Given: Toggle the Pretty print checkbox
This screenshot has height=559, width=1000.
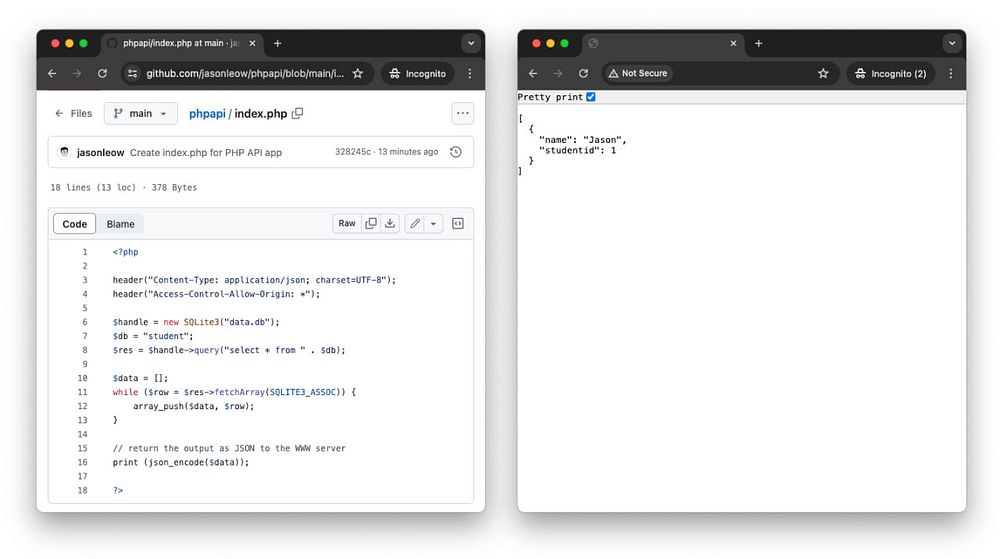Looking at the screenshot, I should click(591, 97).
